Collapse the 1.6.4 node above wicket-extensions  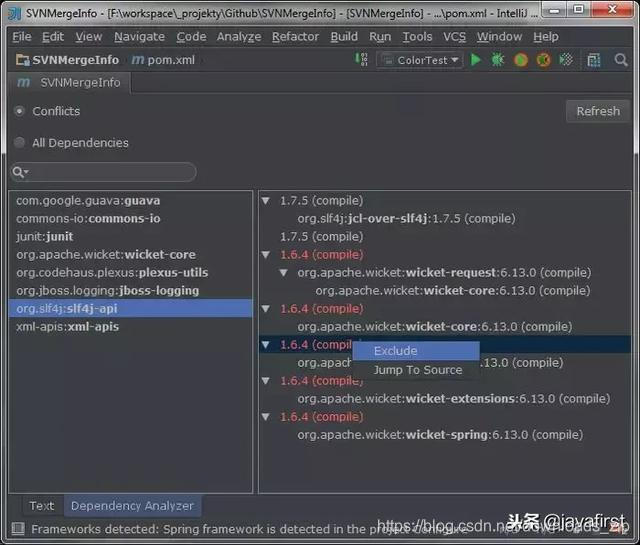click(x=266, y=381)
